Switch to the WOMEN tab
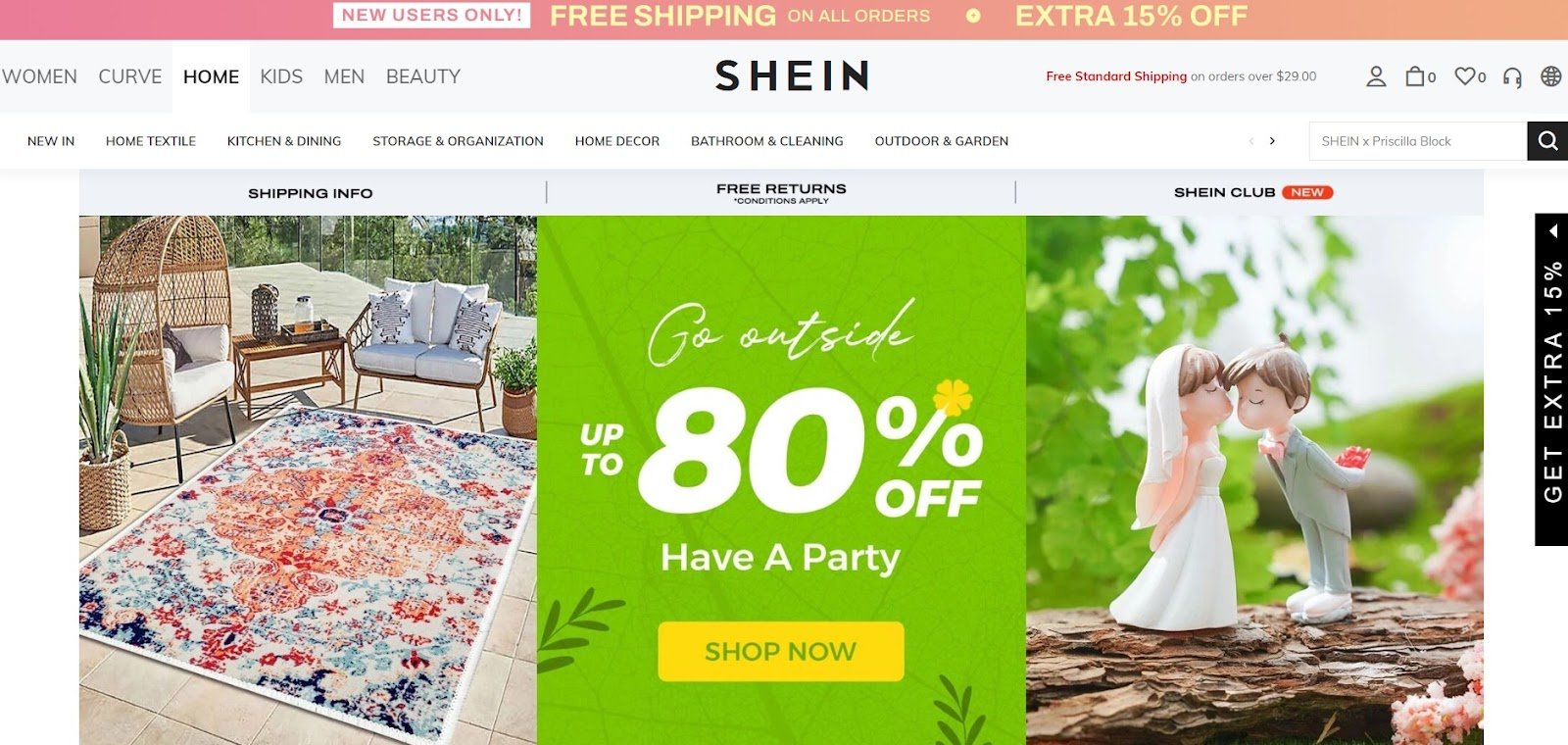The image size is (1568, 745). [39, 76]
